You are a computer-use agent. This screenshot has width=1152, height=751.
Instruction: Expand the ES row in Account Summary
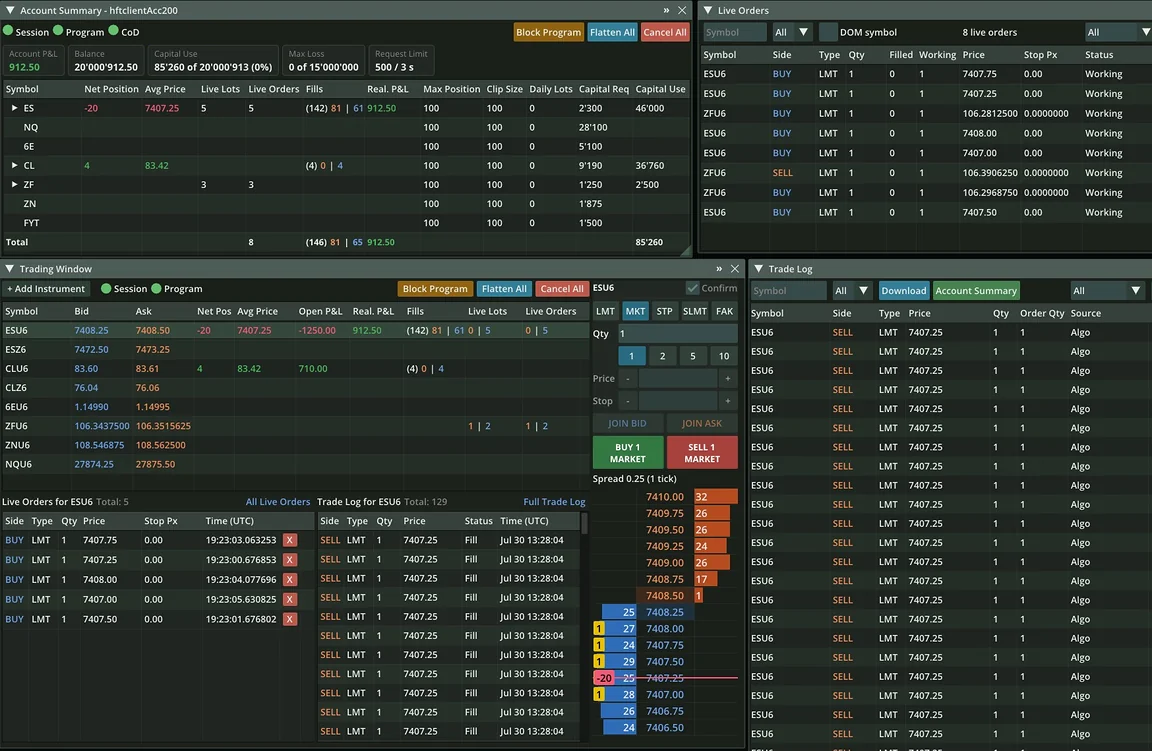click(14, 107)
